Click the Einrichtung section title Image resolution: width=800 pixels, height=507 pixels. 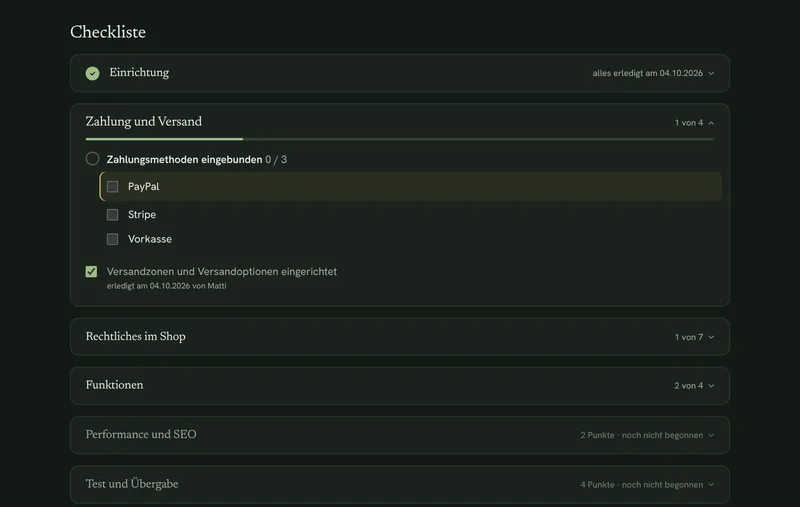click(139, 72)
